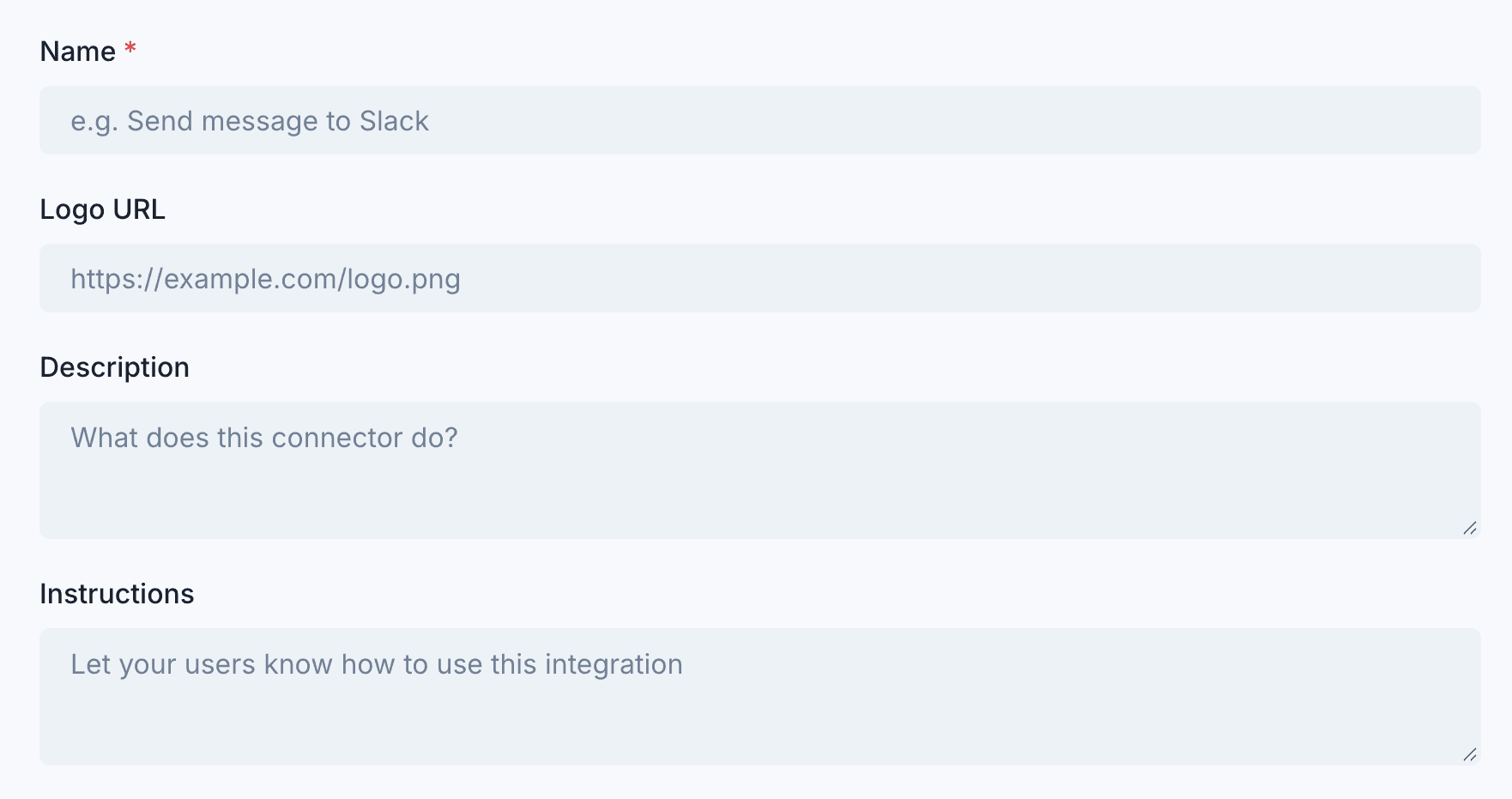
Task: Click "logo.png" in the URL placeholder
Action: 403,279
